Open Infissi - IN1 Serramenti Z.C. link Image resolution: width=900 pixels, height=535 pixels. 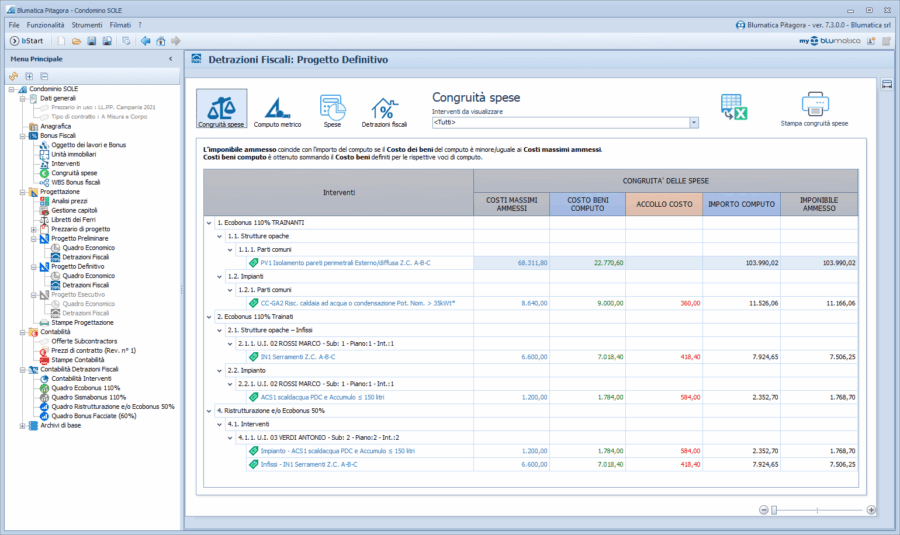(309, 464)
